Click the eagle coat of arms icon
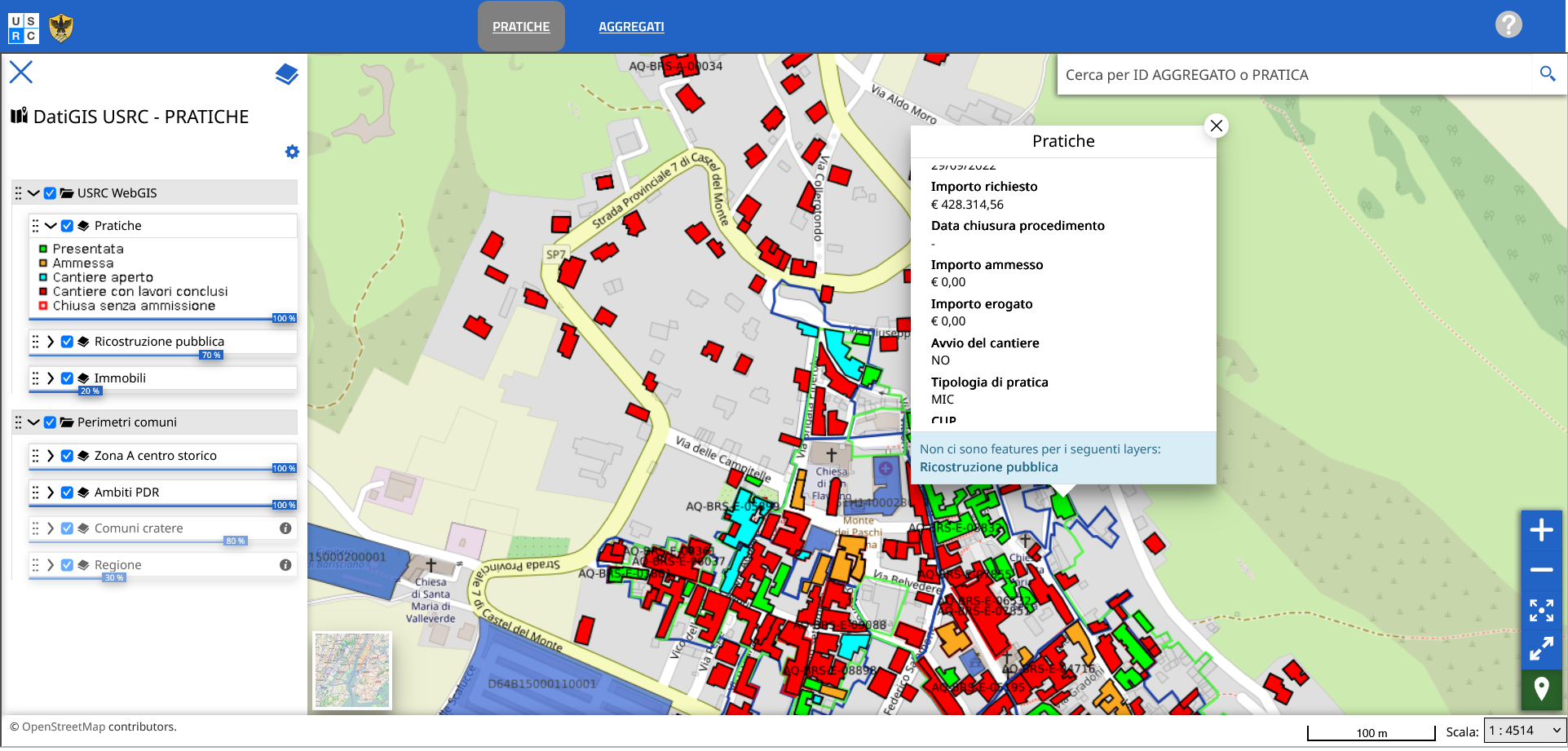The image size is (1568, 751). pyautogui.click(x=61, y=29)
